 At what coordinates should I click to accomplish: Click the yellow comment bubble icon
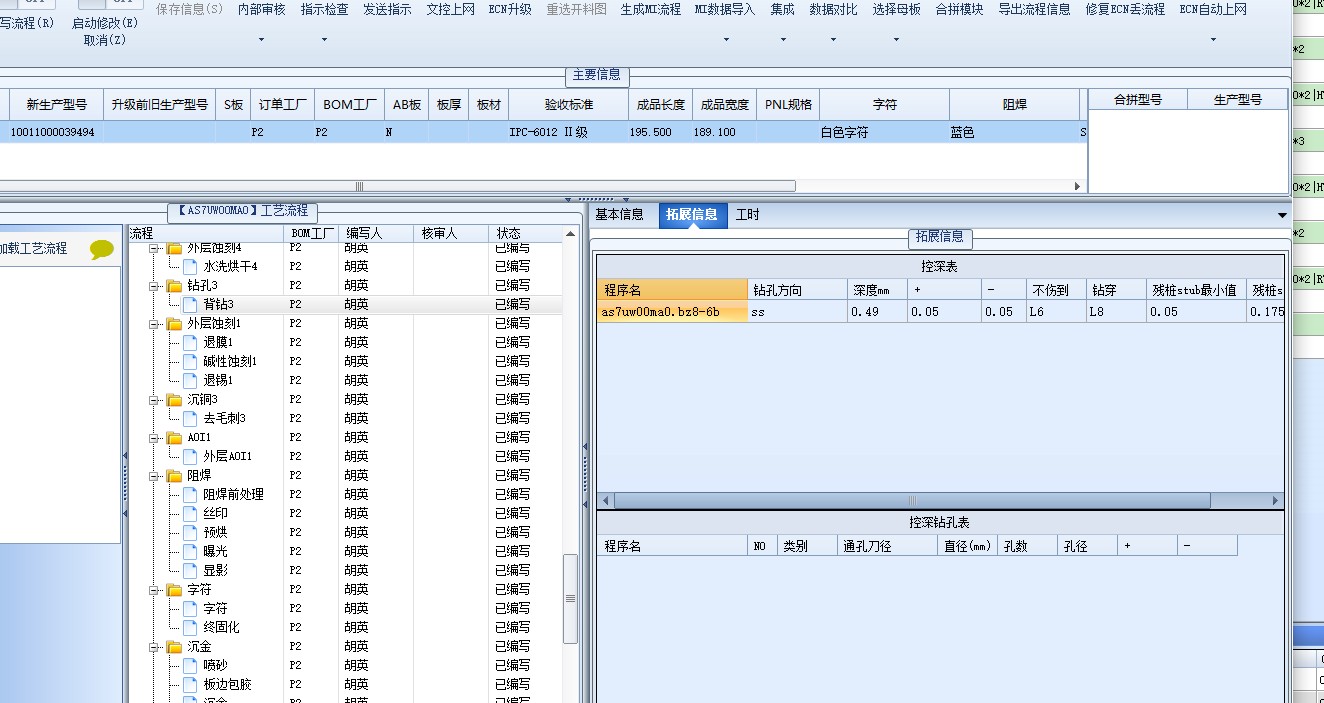click(102, 249)
